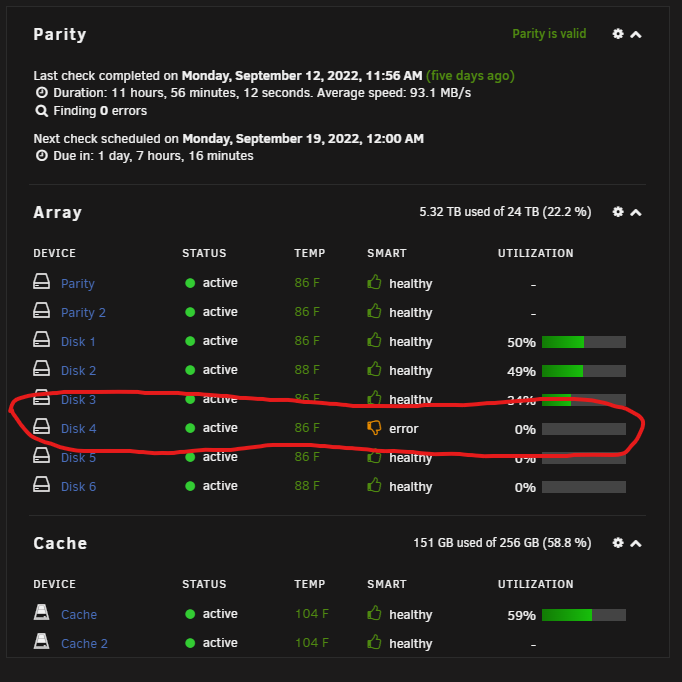Collapse the Cache section
The width and height of the screenshot is (682, 682).
tap(636, 543)
